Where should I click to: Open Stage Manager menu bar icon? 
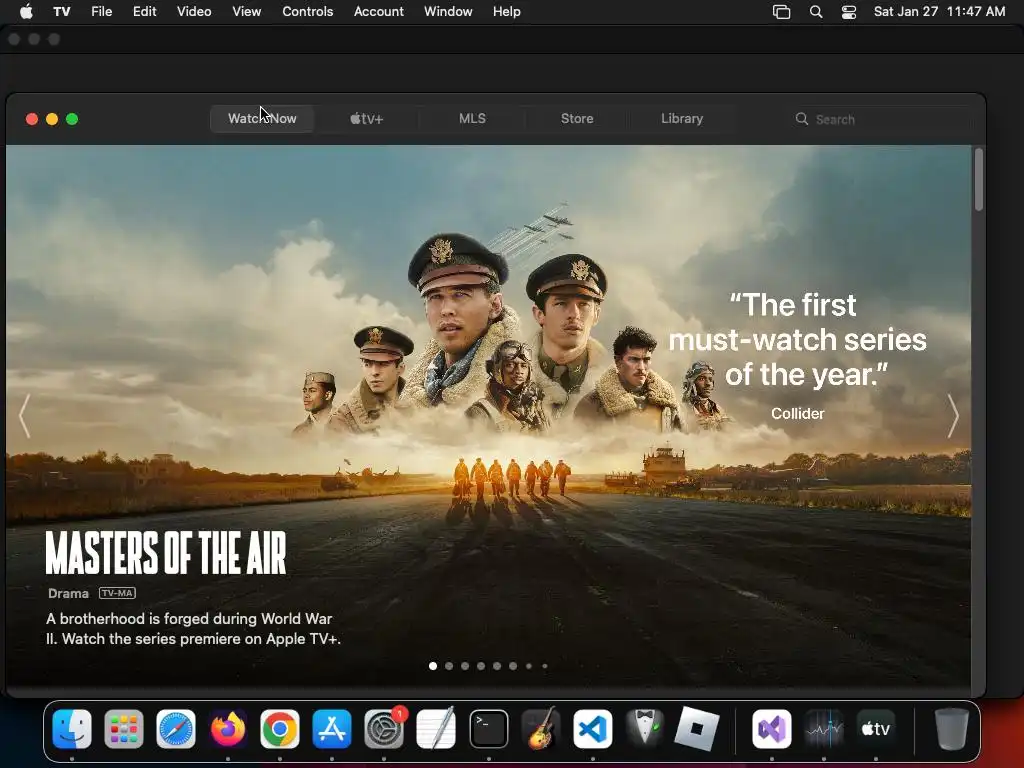coord(781,12)
